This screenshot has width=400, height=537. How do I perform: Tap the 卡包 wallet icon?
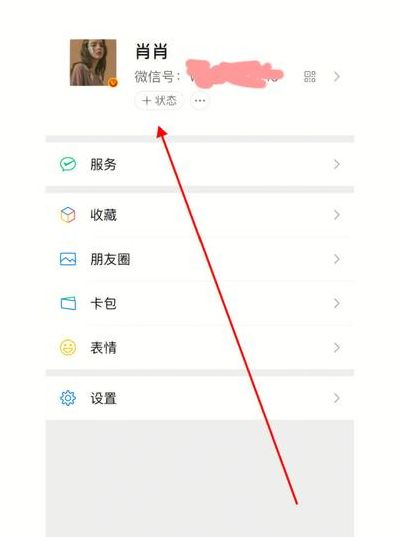click(x=68, y=303)
